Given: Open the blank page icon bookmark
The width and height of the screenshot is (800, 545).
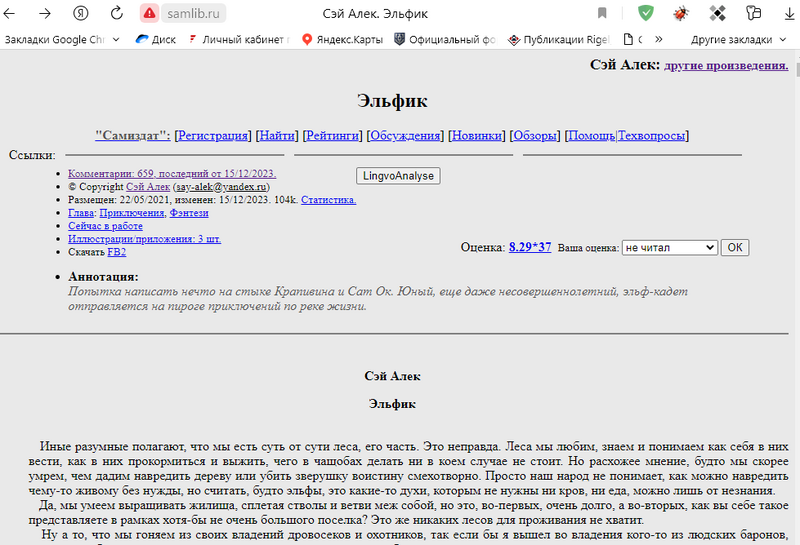Looking at the screenshot, I should click(x=632, y=39).
